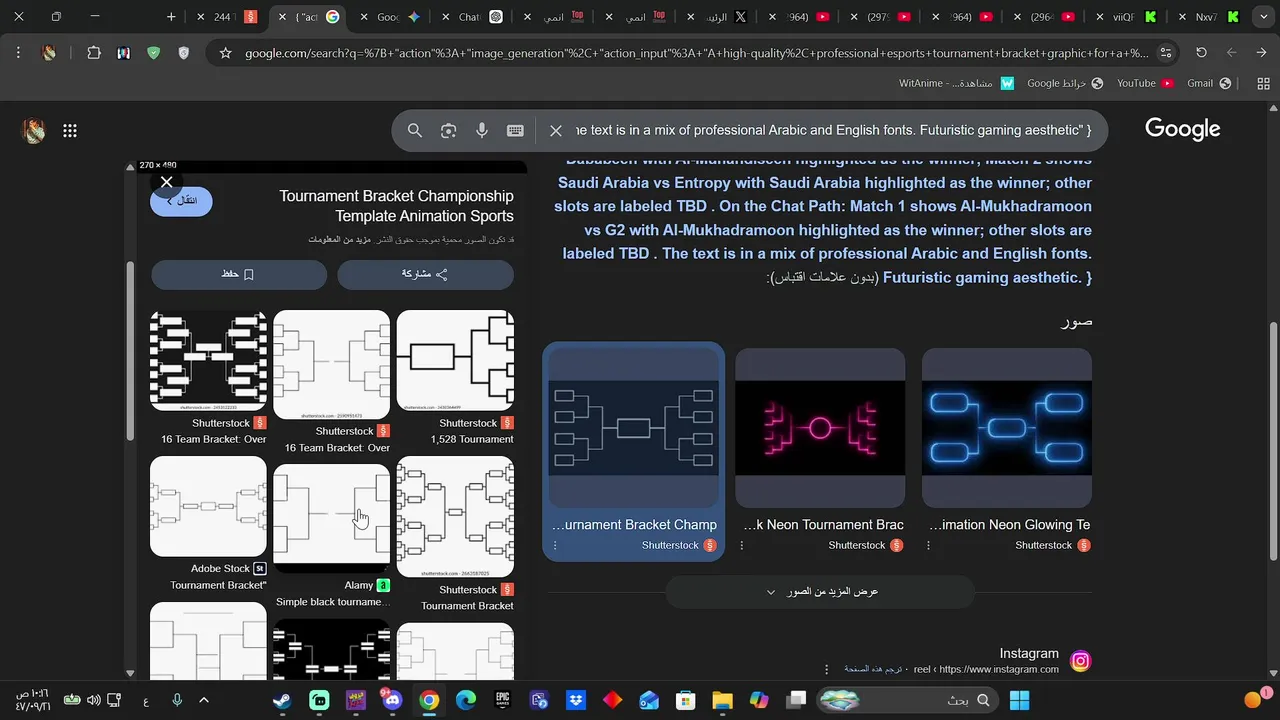Viewport: 1280px width, 720px height.
Task: Open site information icon in address bar
Action: pos(1165,53)
